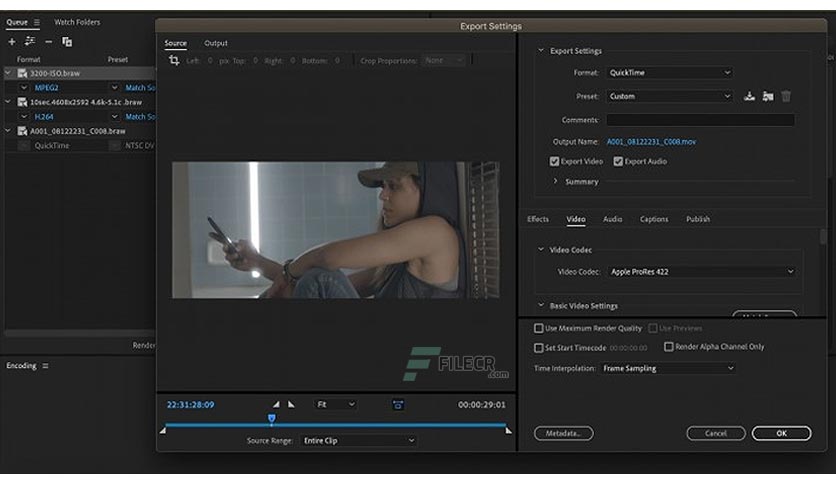Open Crop Proportions None dropdown
Screen dimensions: 836x484
(444, 61)
